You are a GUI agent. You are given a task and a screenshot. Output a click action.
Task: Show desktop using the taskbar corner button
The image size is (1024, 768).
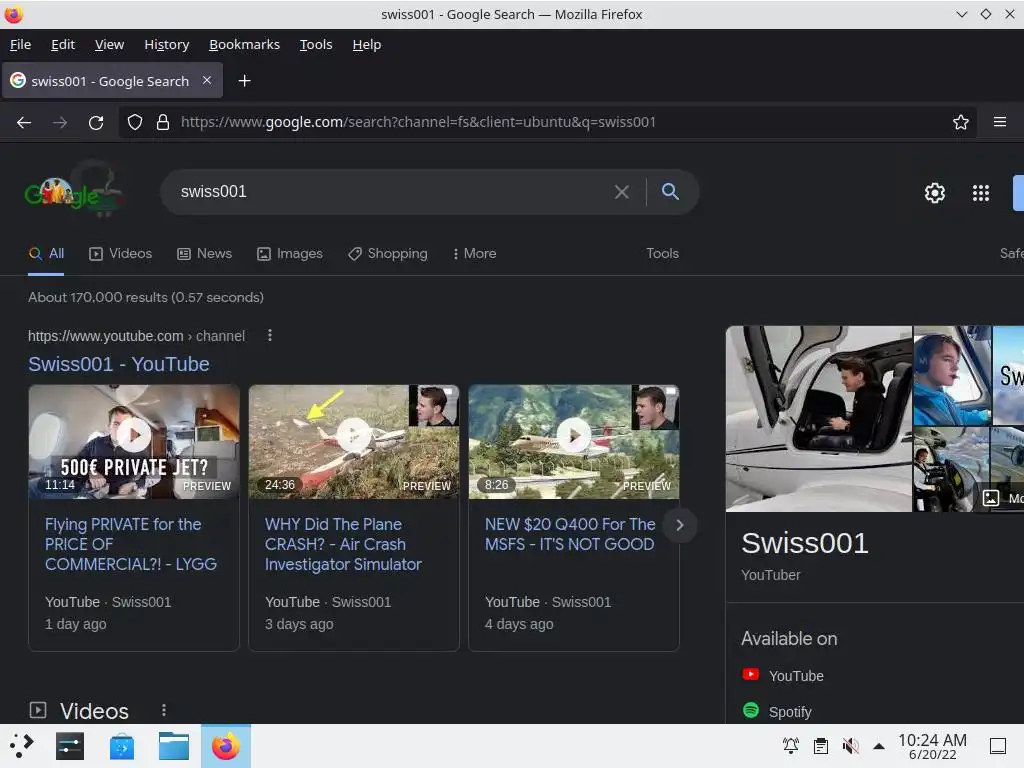click(998, 746)
